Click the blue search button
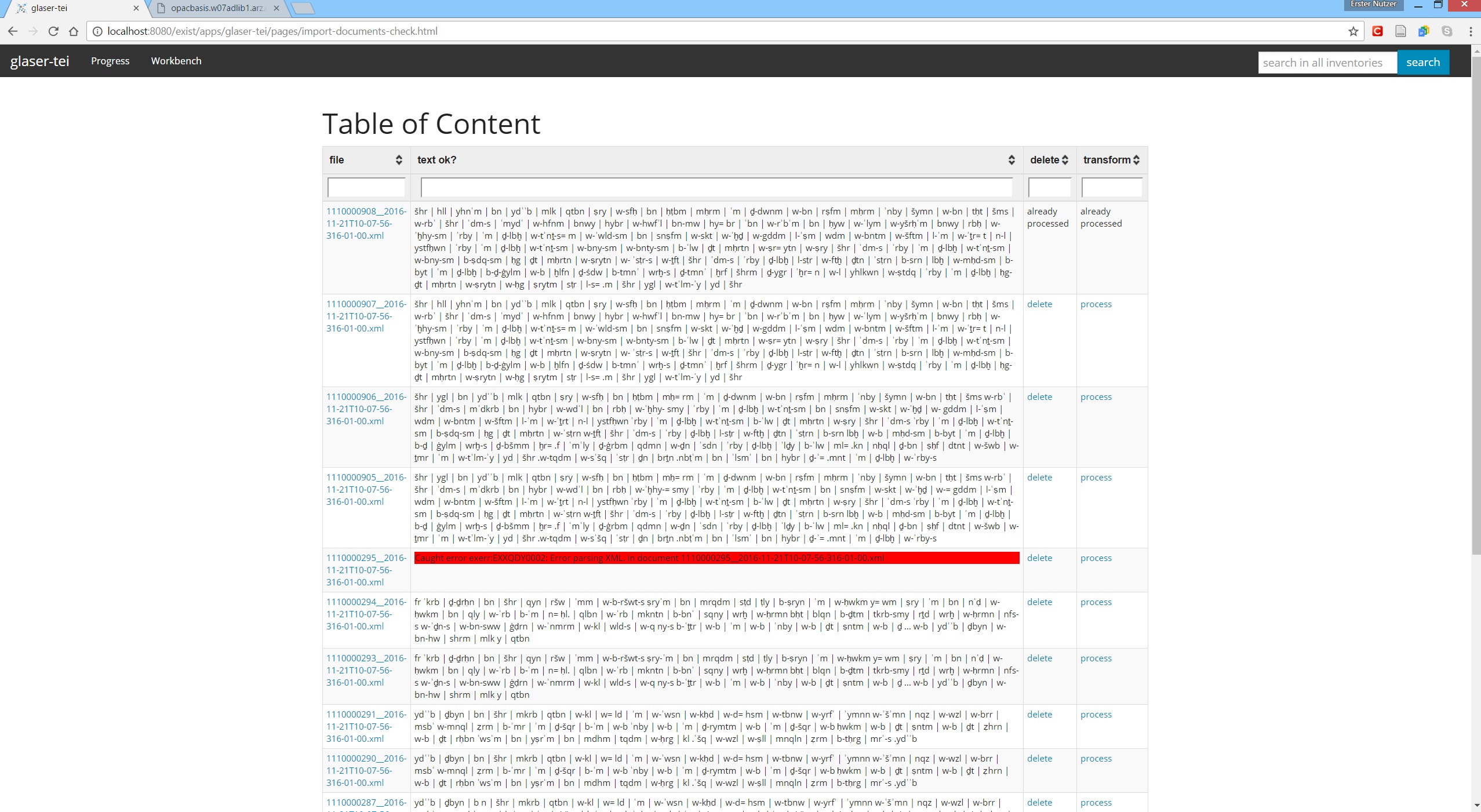The image size is (1481, 812). pos(1422,62)
